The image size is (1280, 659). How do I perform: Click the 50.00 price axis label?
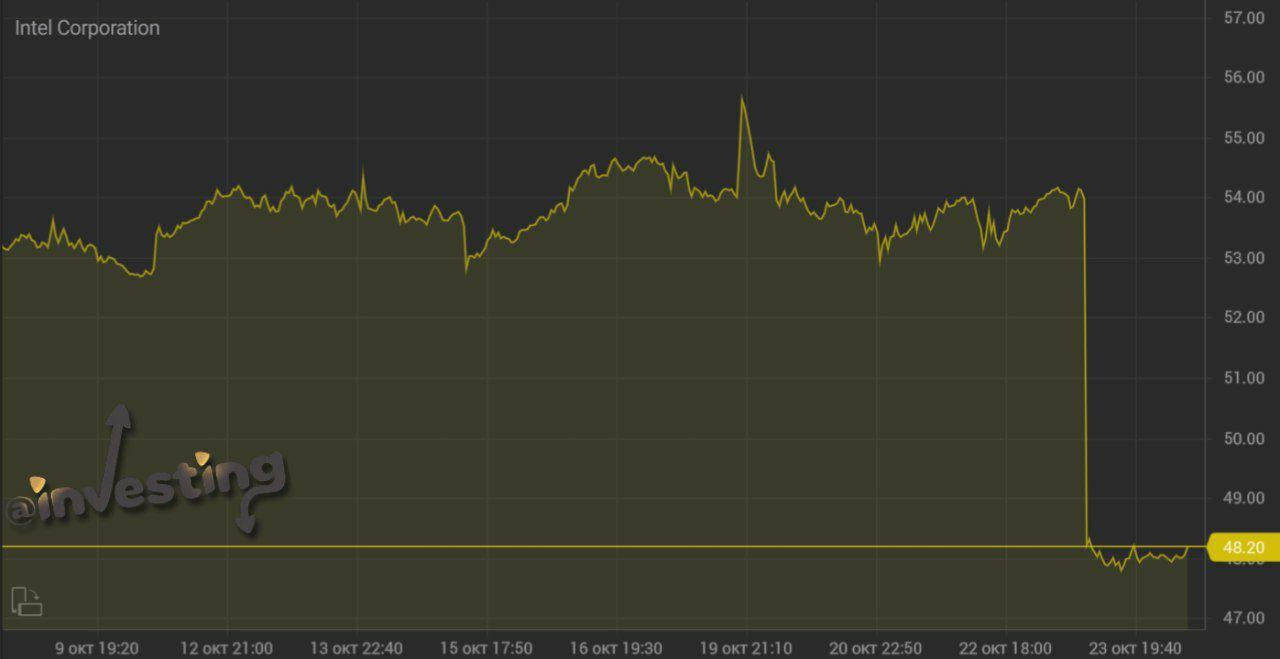1245,439
